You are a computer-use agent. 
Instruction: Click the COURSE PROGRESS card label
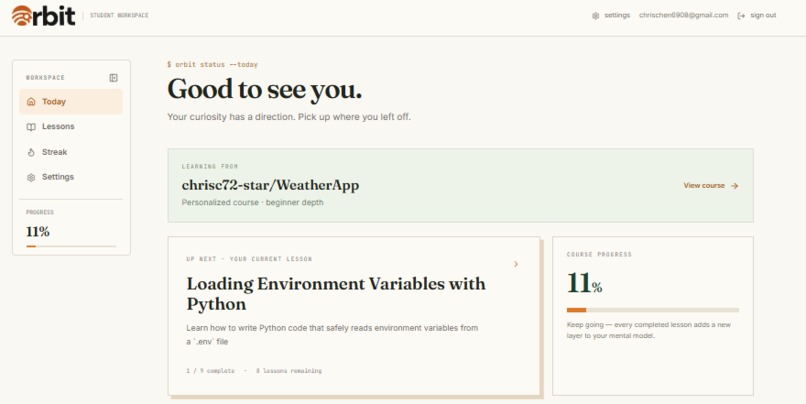[599, 254]
